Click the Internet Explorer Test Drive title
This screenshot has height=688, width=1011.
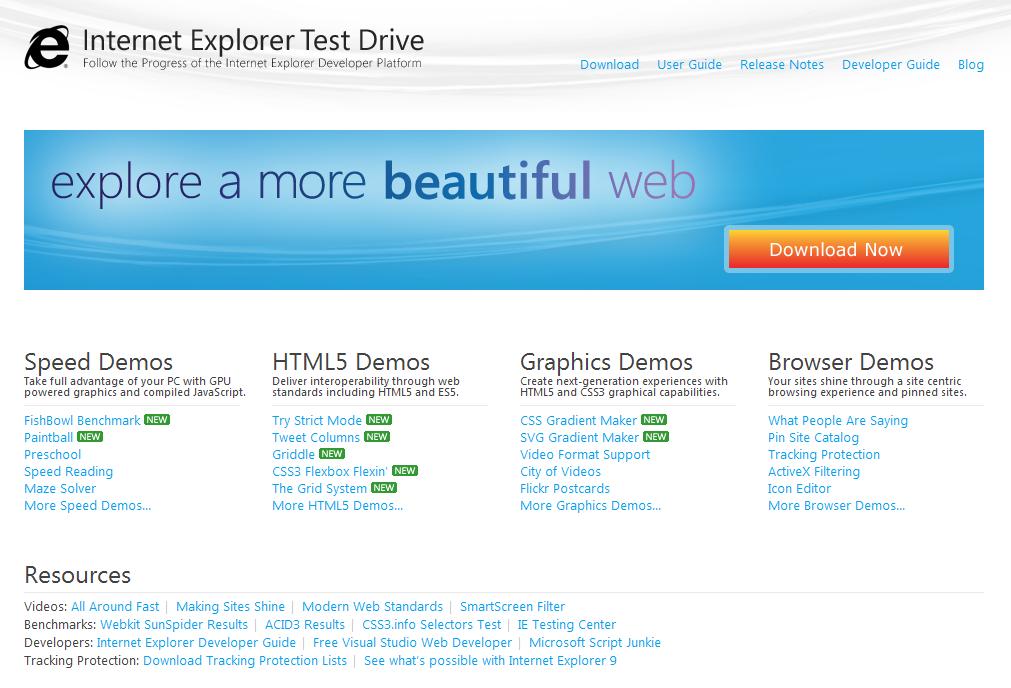(253, 40)
